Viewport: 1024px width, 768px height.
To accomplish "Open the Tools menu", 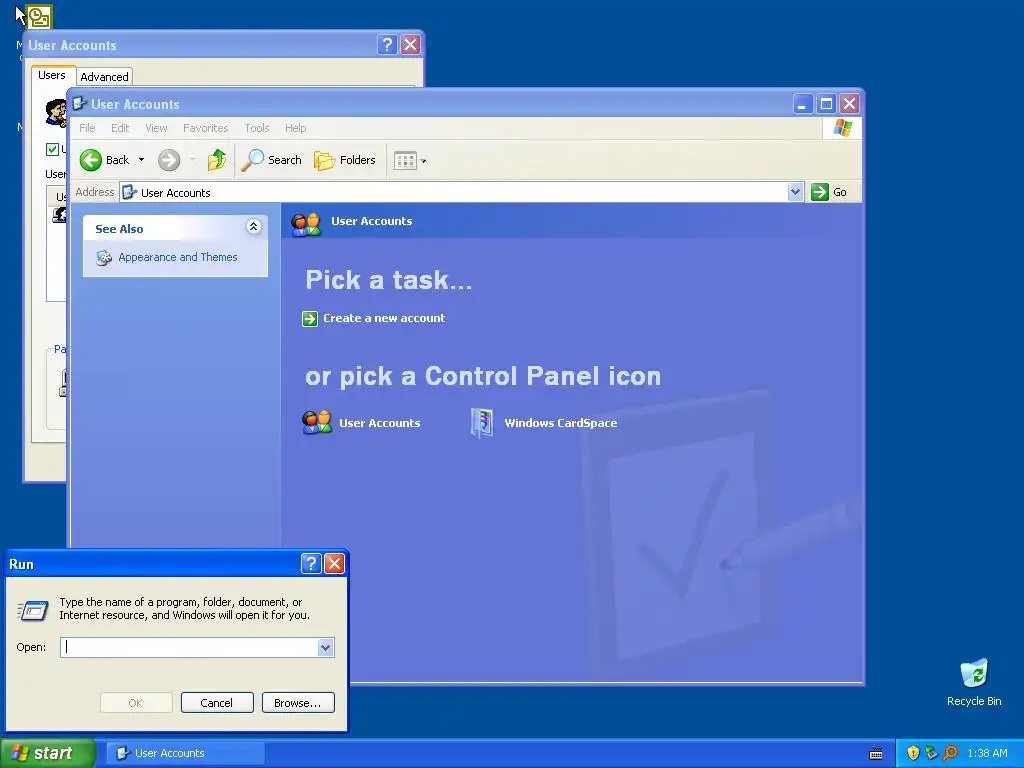I will 257,128.
